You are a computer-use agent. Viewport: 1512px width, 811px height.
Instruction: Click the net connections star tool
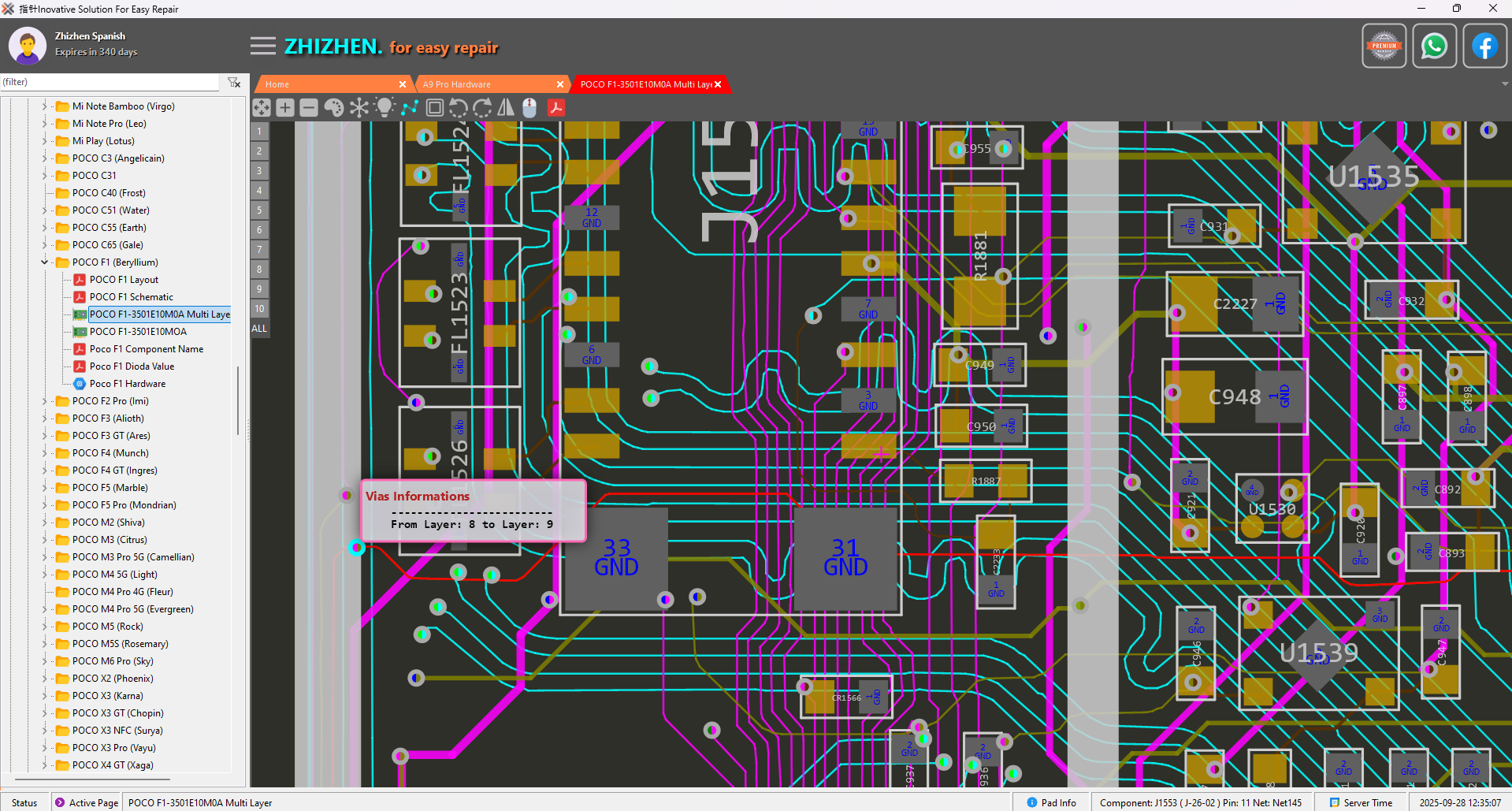tap(359, 107)
